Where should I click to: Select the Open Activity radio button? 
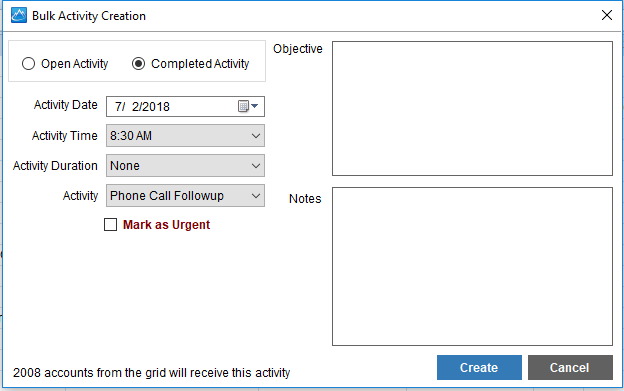click(28, 64)
